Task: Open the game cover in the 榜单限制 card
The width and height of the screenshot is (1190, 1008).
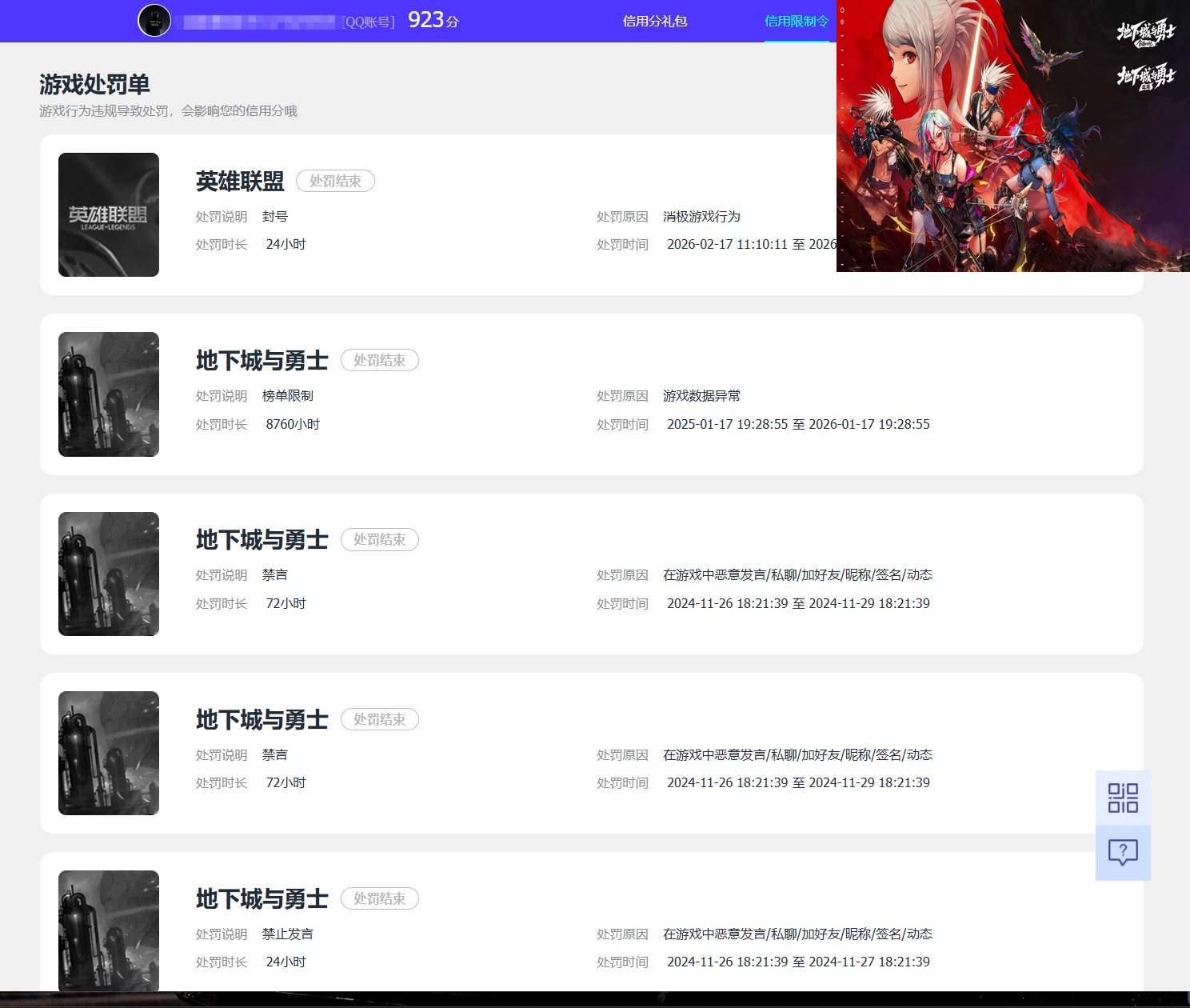Action: (109, 394)
